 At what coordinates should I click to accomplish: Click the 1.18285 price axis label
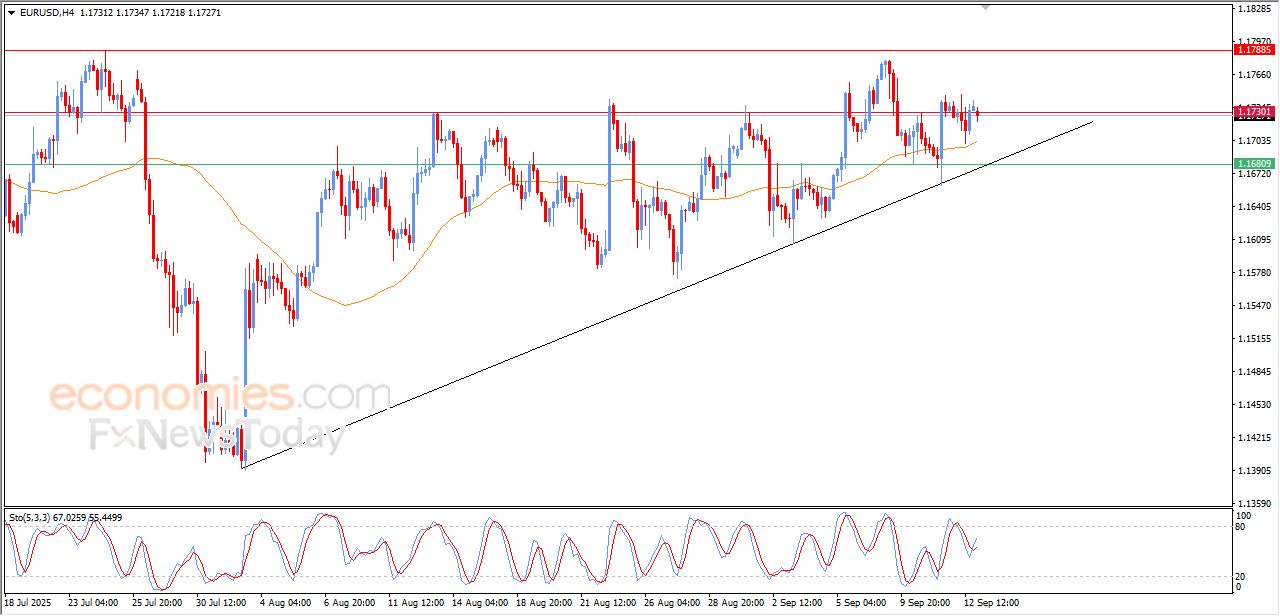click(1254, 9)
